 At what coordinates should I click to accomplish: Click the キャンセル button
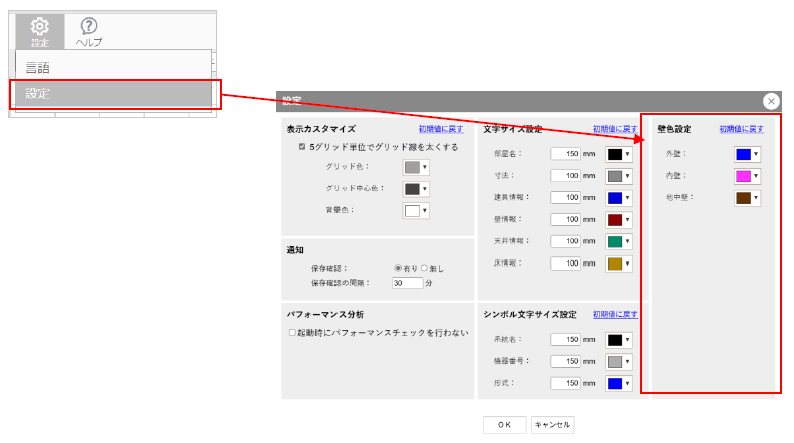click(x=552, y=424)
